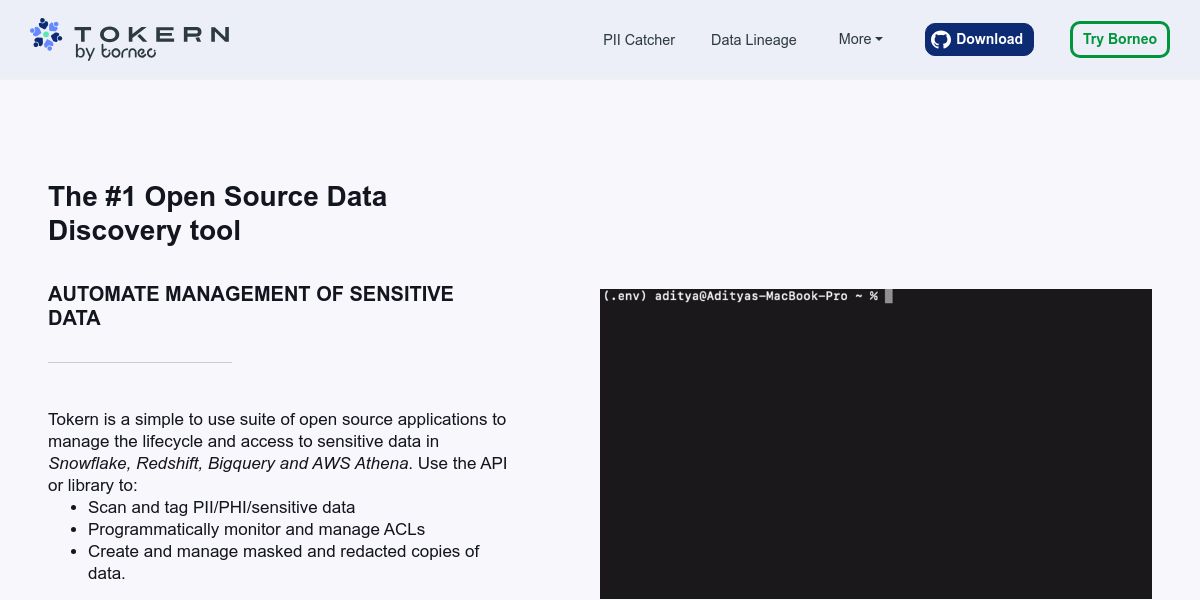Click the GitHub icon in Download button

tap(941, 40)
